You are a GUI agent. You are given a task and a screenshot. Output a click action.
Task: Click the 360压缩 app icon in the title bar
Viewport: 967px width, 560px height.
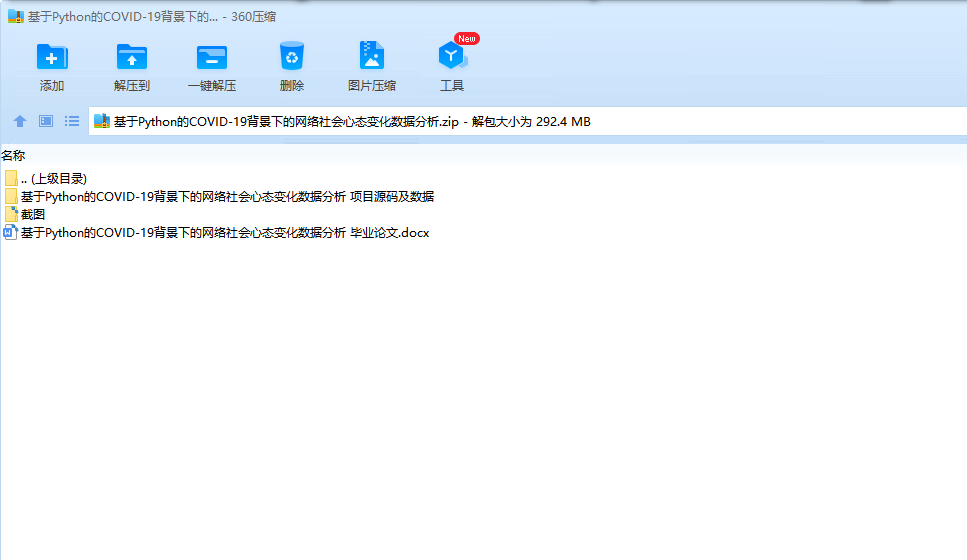(x=15, y=17)
